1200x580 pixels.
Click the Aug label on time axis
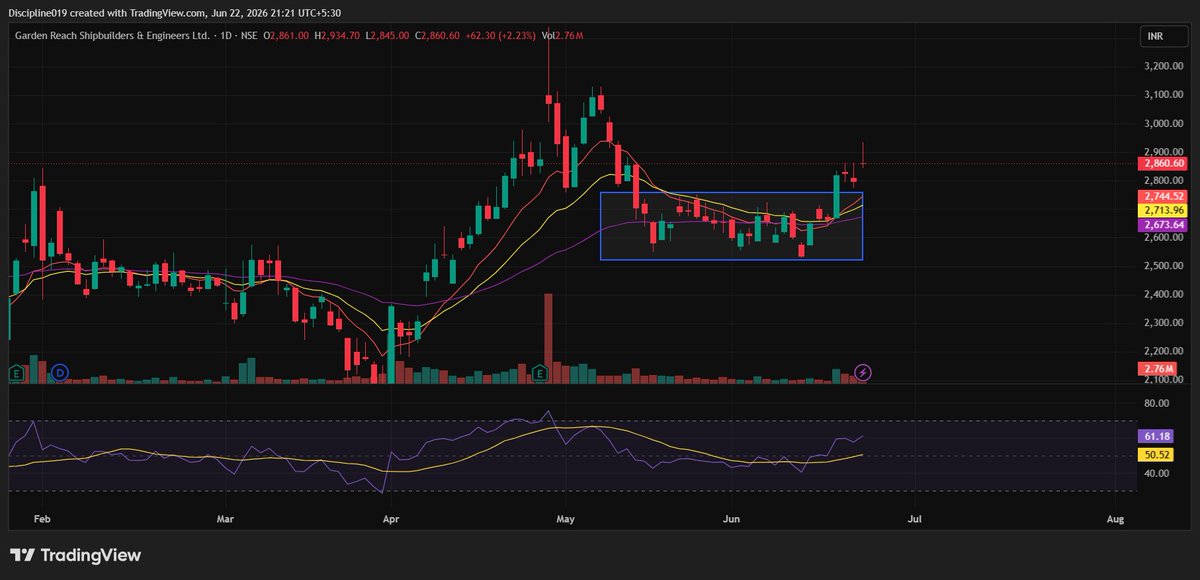[x=1116, y=520]
